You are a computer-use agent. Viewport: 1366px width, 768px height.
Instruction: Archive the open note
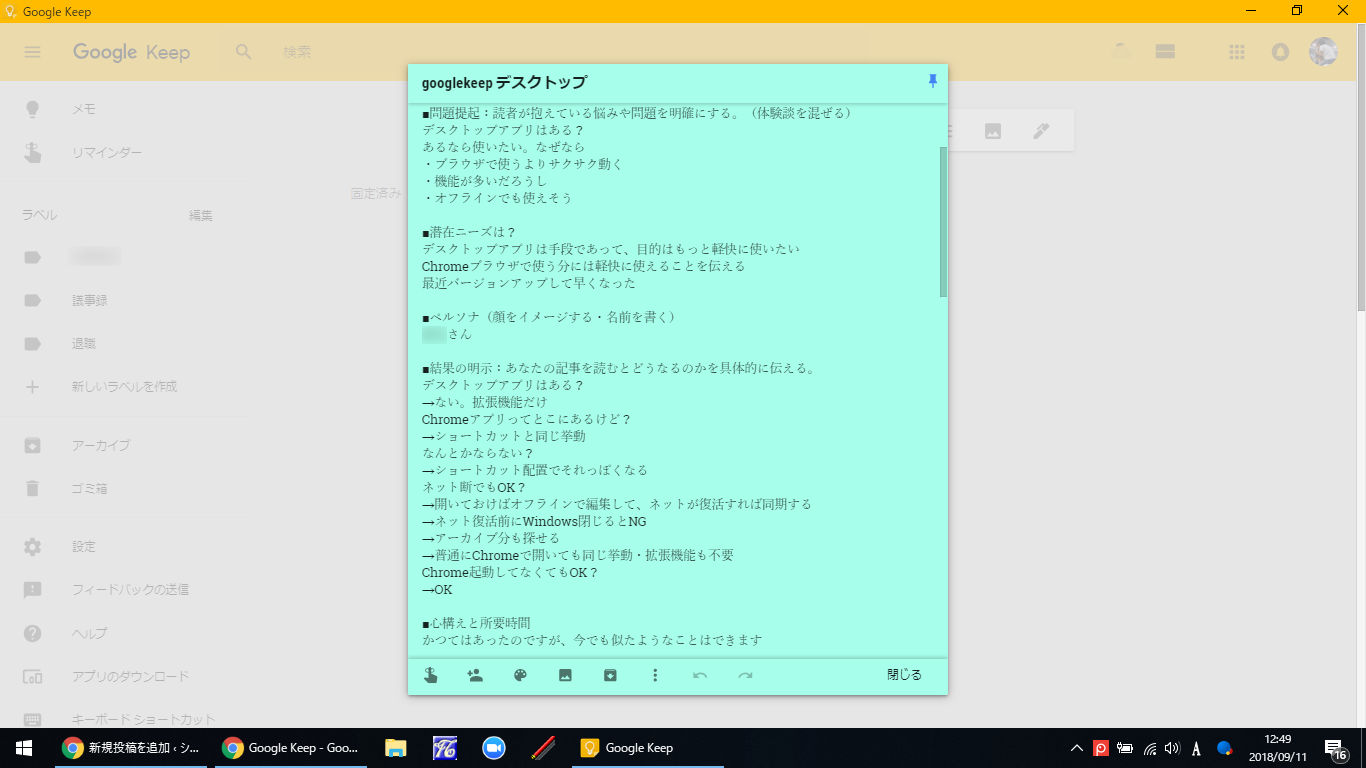point(610,675)
